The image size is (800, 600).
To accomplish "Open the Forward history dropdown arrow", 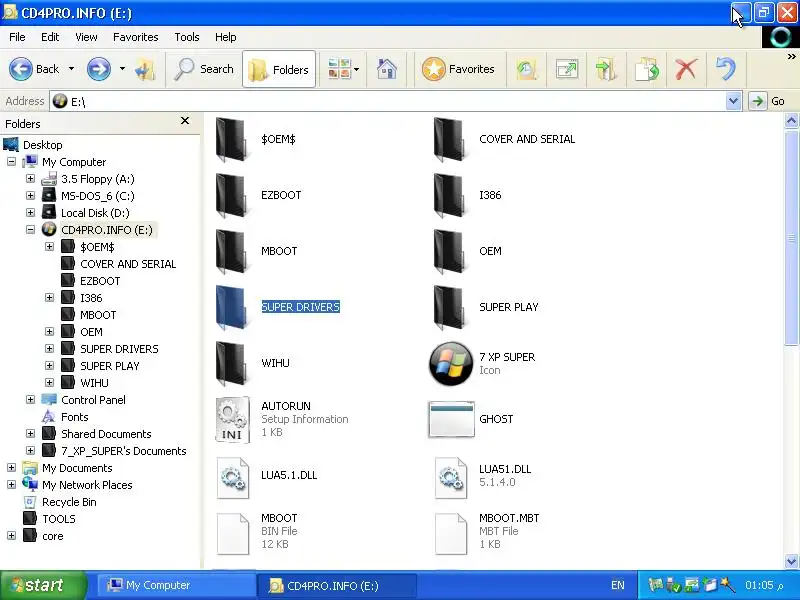I will 122,69.
